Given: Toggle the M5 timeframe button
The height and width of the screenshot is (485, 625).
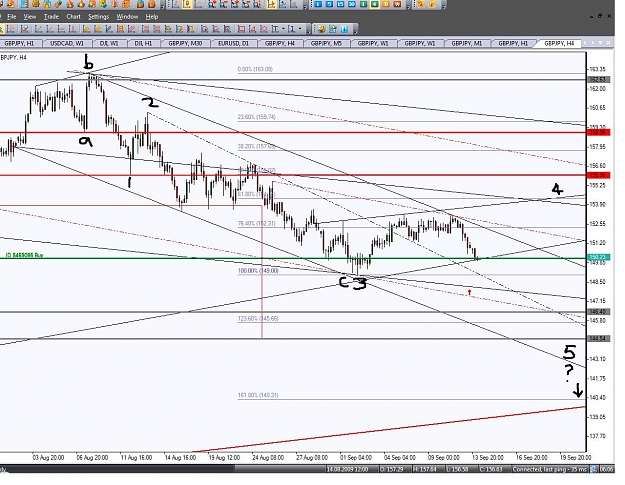Looking at the screenshot, I should (x=329, y=4).
